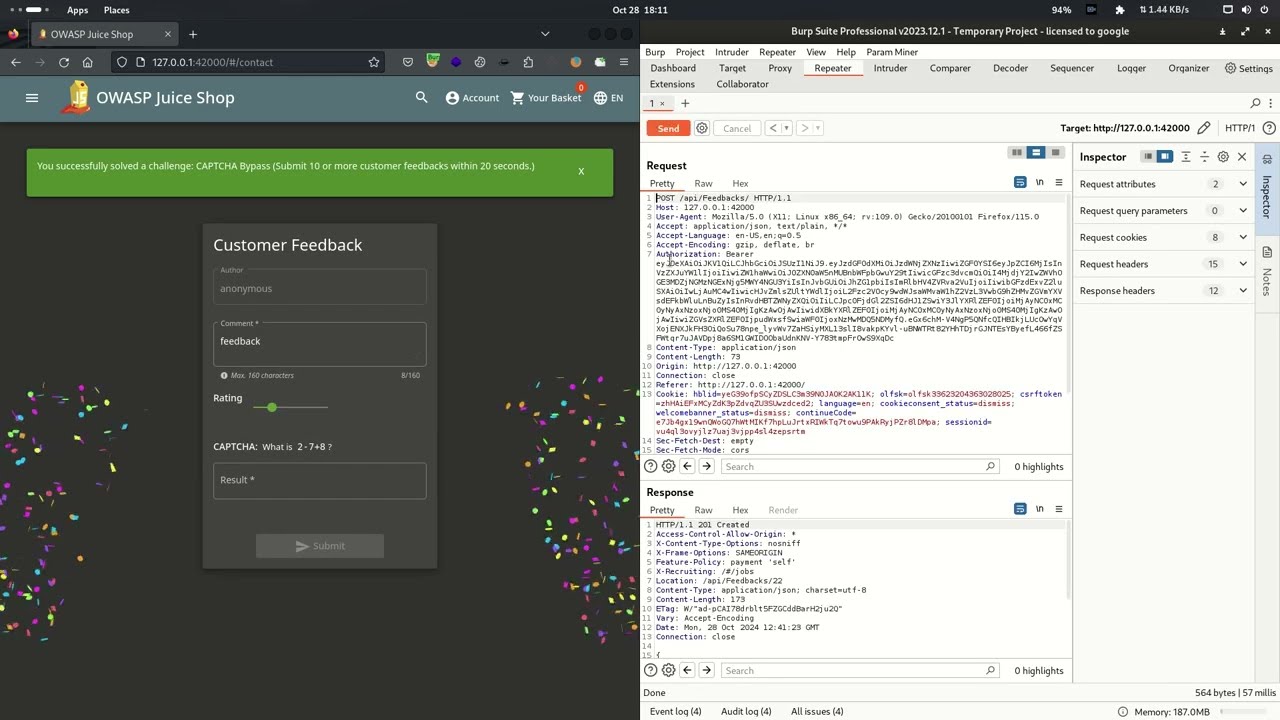Select Raw view in Request panel

click(703, 184)
